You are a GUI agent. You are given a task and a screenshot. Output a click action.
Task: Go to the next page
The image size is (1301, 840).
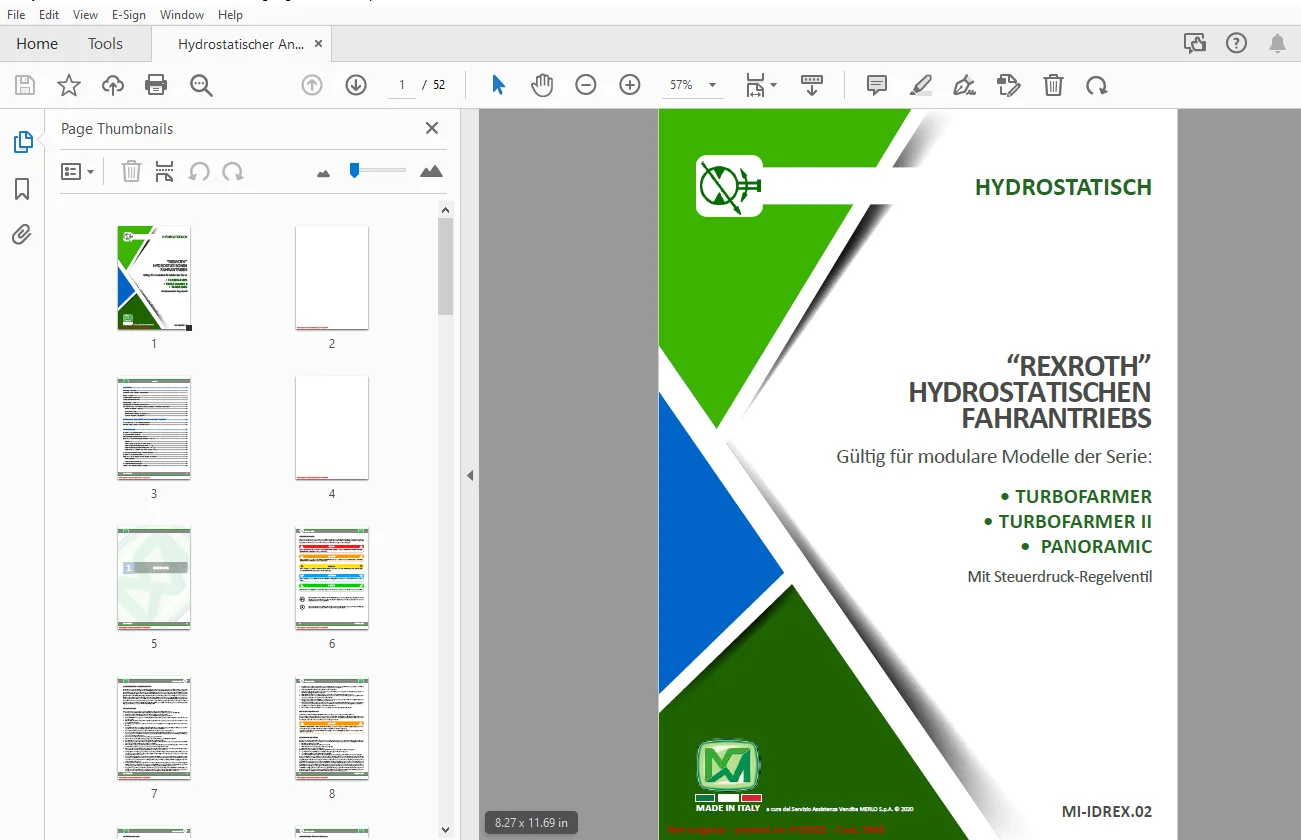coord(356,85)
